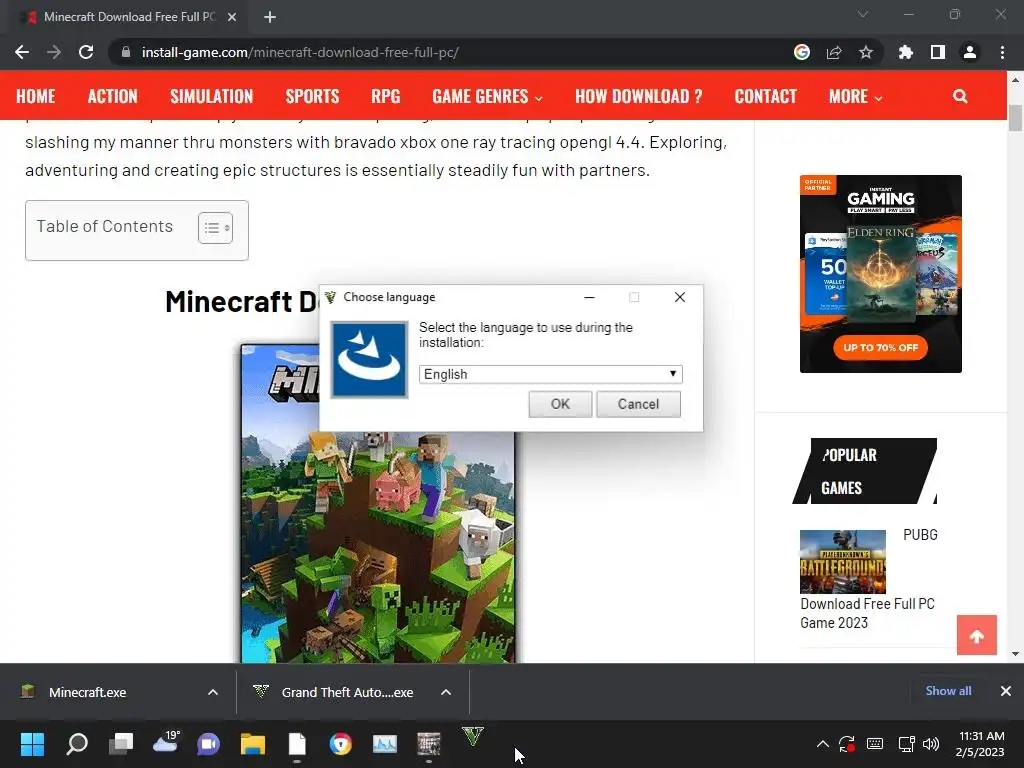This screenshot has width=1024, height=768.
Task: Go back using the browser back arrow
Action: pos(22,52)
